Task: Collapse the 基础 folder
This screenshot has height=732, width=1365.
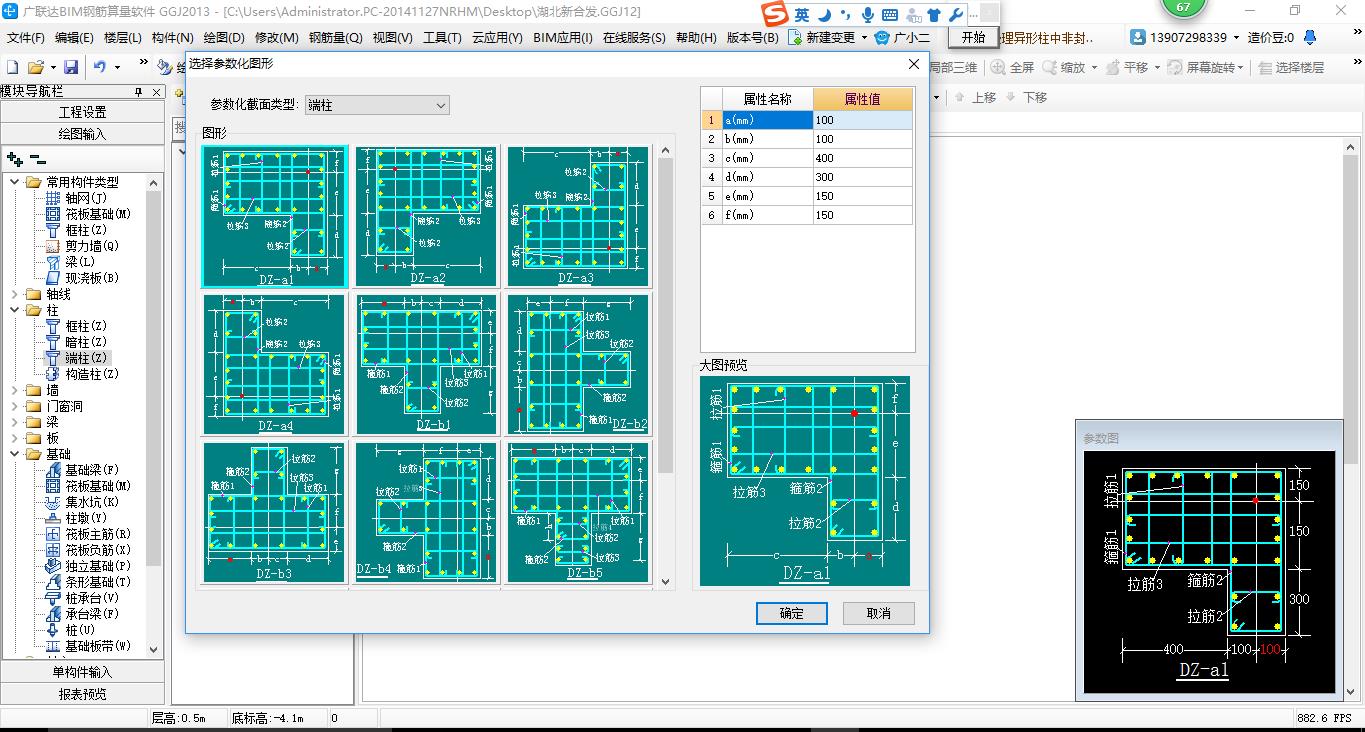Action: click(x=14, y=454)
